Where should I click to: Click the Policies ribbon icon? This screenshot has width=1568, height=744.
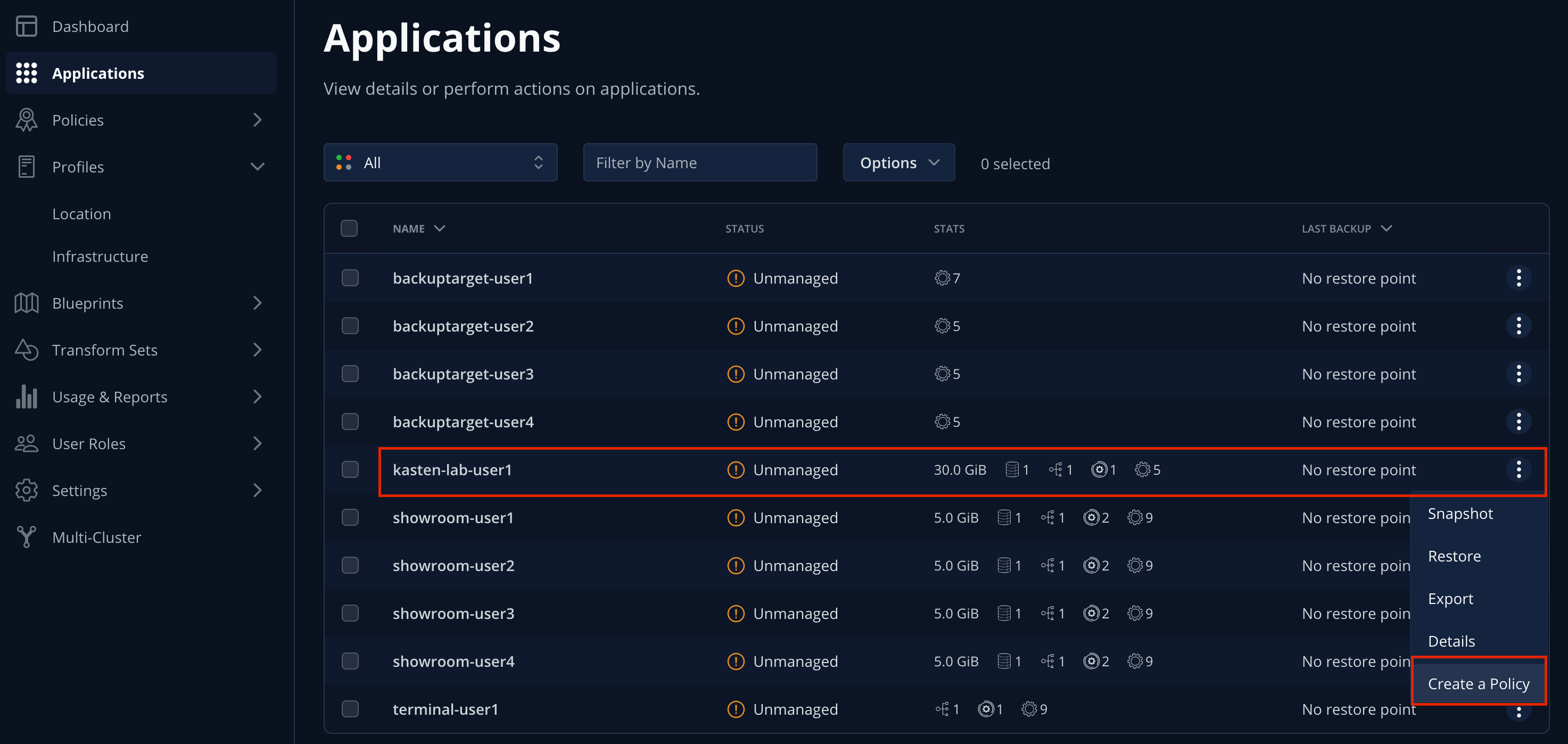click(x=26, y=120)
